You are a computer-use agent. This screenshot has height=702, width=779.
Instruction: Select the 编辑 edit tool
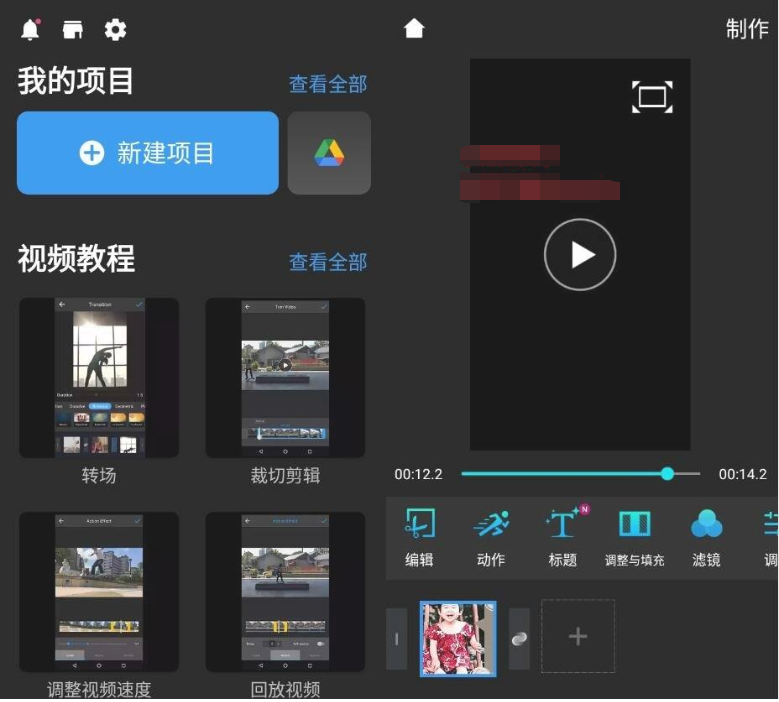pos(419,537)
